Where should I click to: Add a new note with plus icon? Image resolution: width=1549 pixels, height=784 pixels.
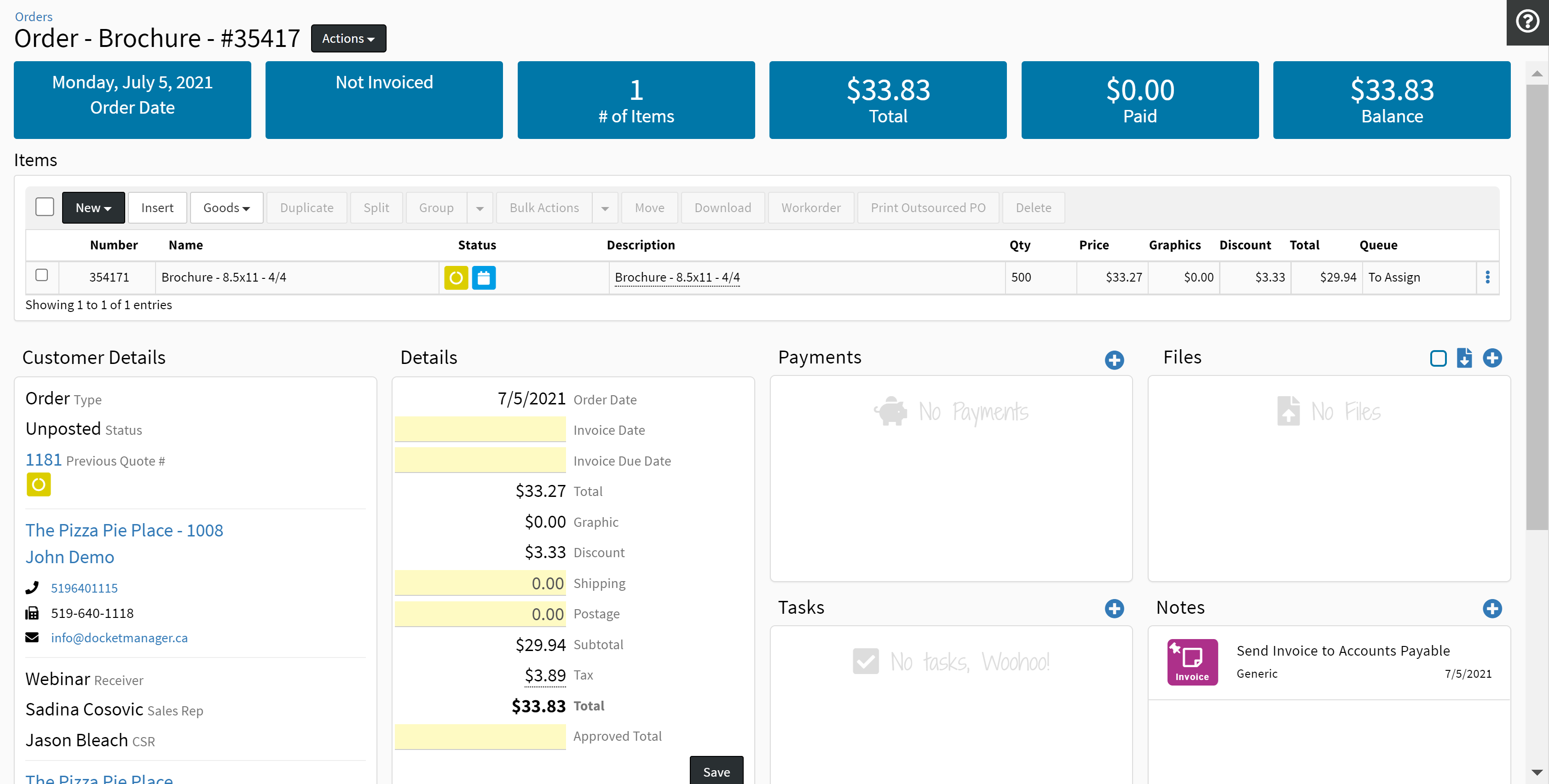pos(1492,608)
